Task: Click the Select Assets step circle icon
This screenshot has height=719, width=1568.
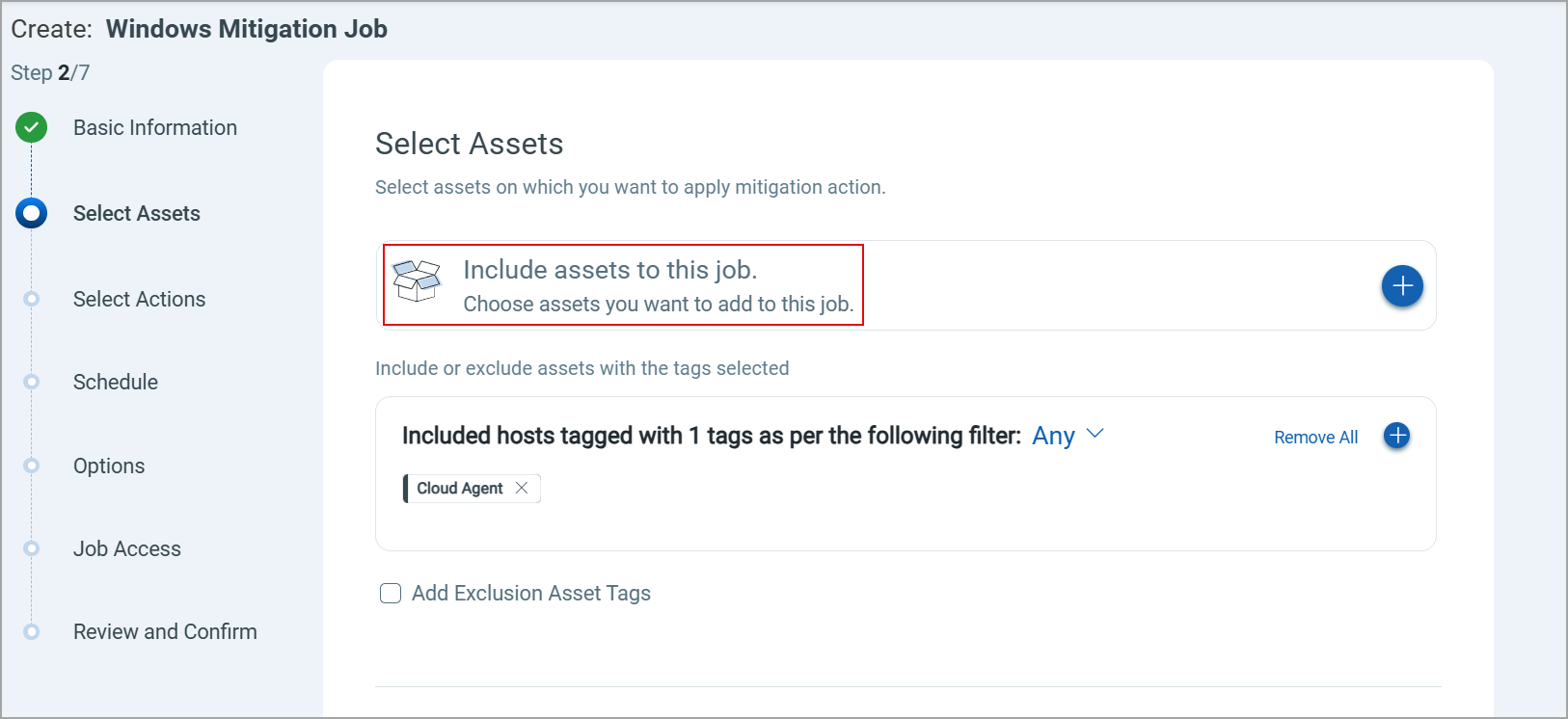Action: [x=32, y=213]
